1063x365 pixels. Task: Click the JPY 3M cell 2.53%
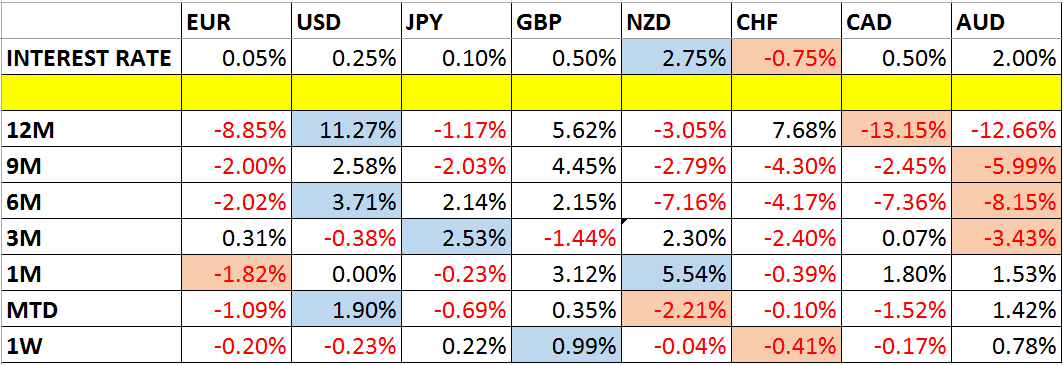[456, 237]
